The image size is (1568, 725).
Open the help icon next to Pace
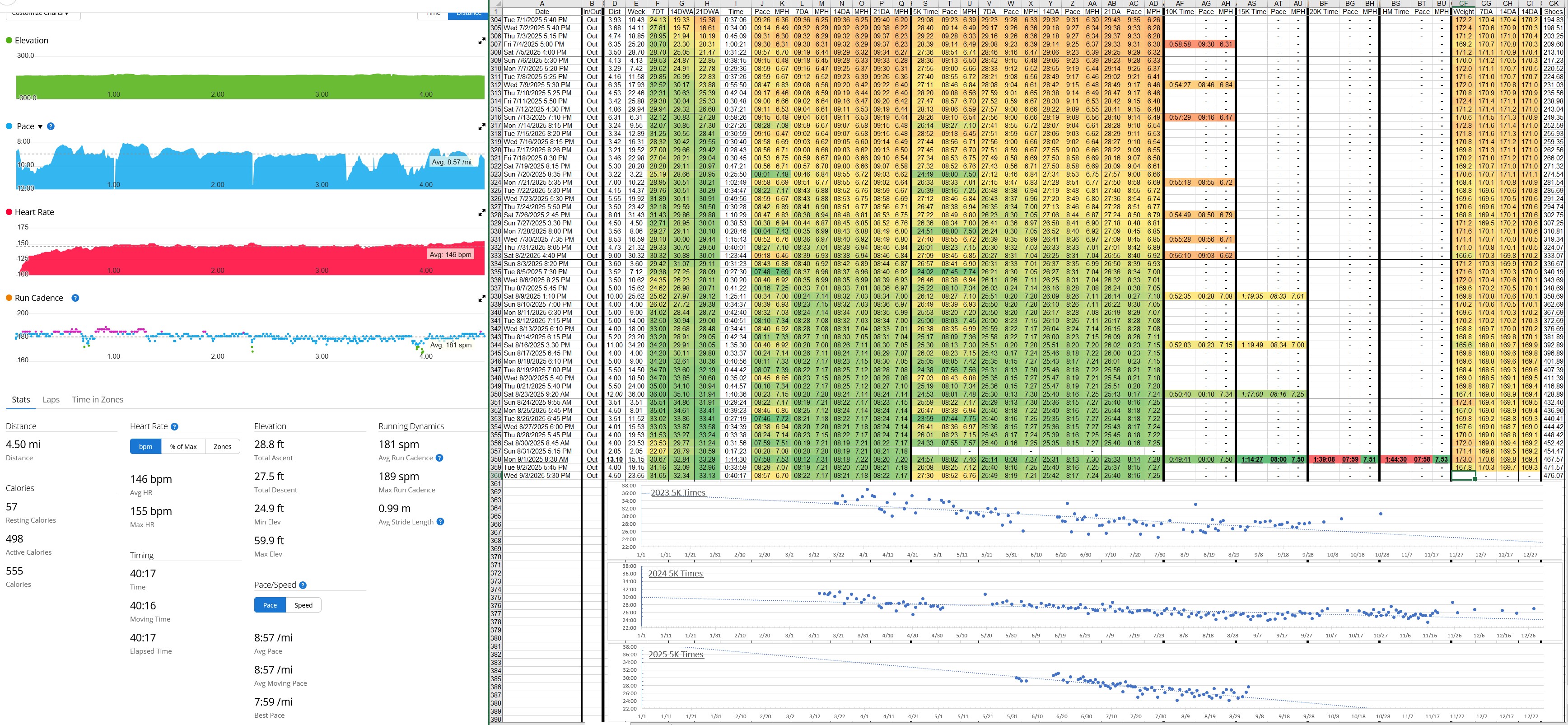pyautogui.click(x=51, y=126)
